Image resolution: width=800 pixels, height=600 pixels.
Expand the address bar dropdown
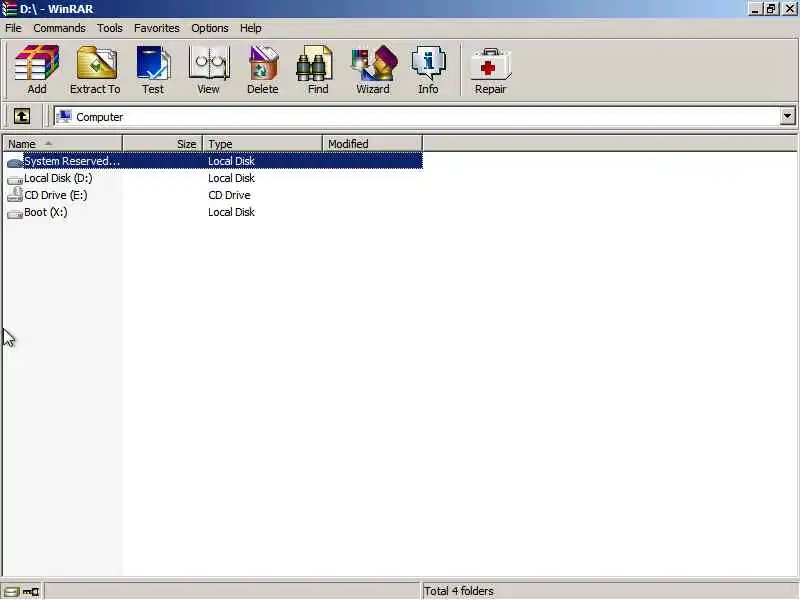787,116
